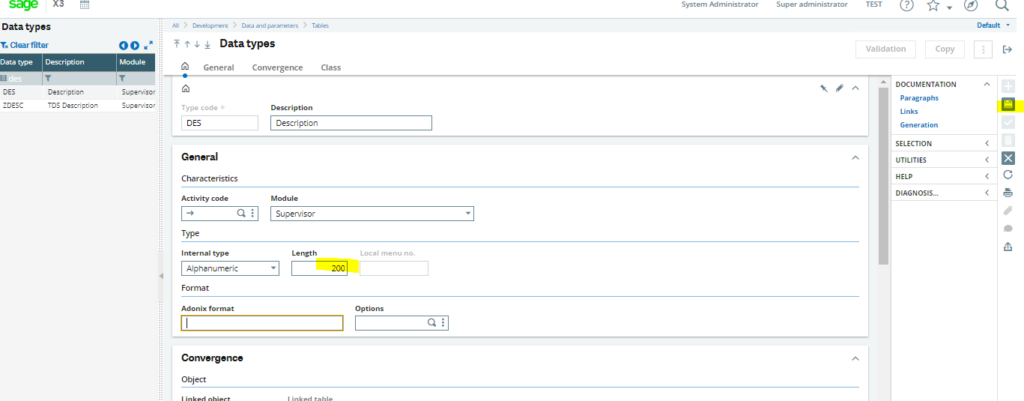
Task: Open the Paragraphs documentation link
Action: 921,98
